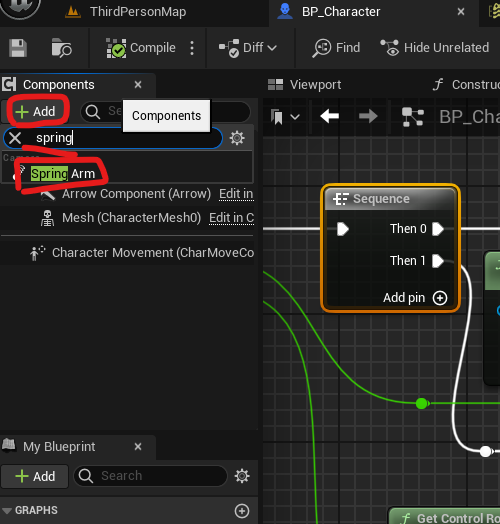Click Add in My Blueprint panel

(35, 476)
